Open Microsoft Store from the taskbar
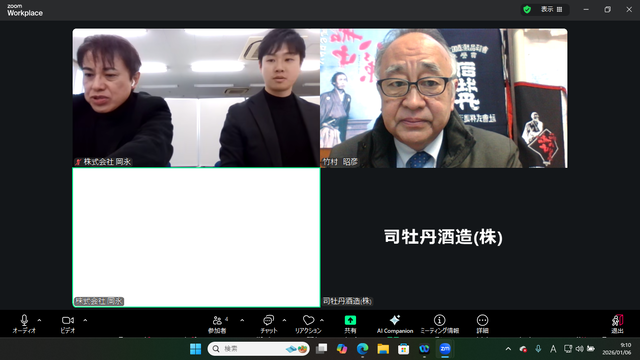This screenshot has width=640, height=360. (404, 349)
